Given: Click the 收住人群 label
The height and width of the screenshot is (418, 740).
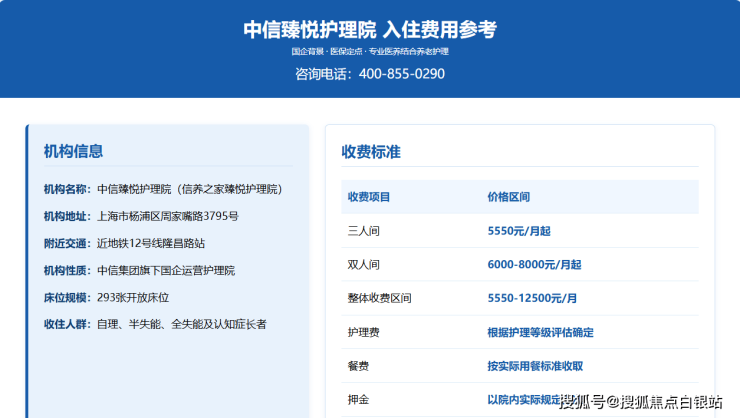Looking at the screenshot, I should pyautogui.click(x=65, y=324).
